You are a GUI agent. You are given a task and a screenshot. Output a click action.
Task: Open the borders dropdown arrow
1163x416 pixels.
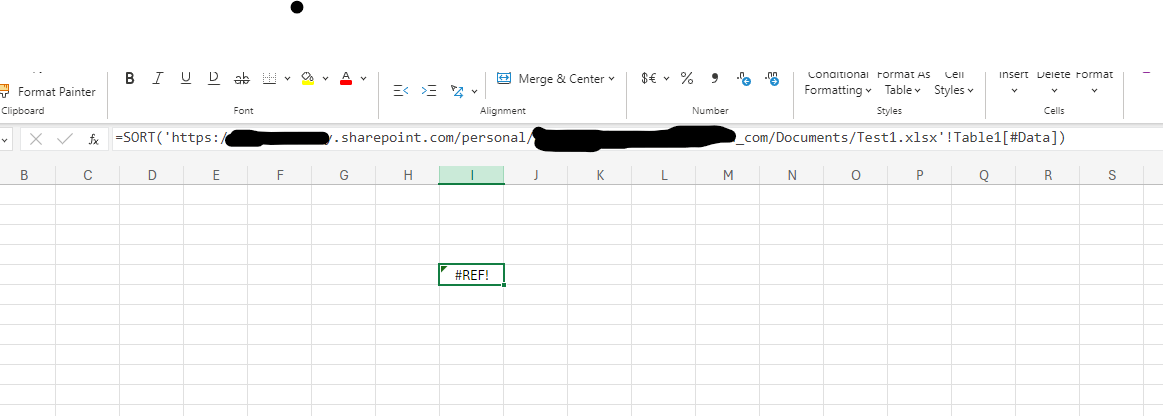[287, 79]
